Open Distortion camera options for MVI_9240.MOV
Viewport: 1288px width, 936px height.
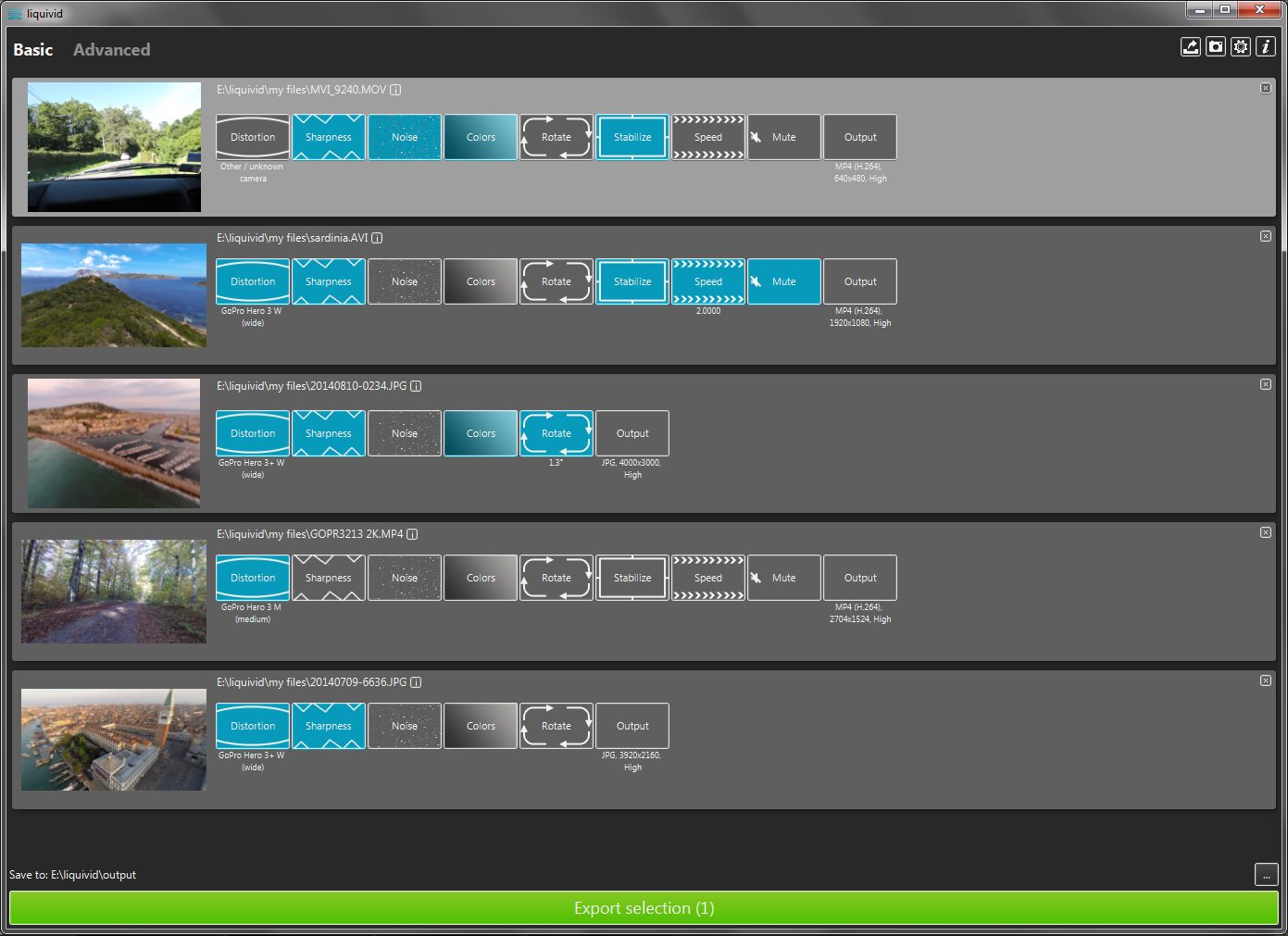tap(253, 137)
